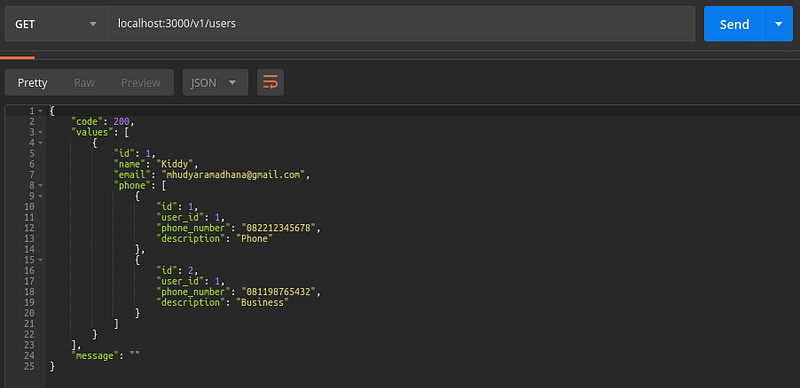The width and height of the screenshot is (800, 388).
Task: Collapse the first phone object at line 9
Action: [x=40, y=196]
